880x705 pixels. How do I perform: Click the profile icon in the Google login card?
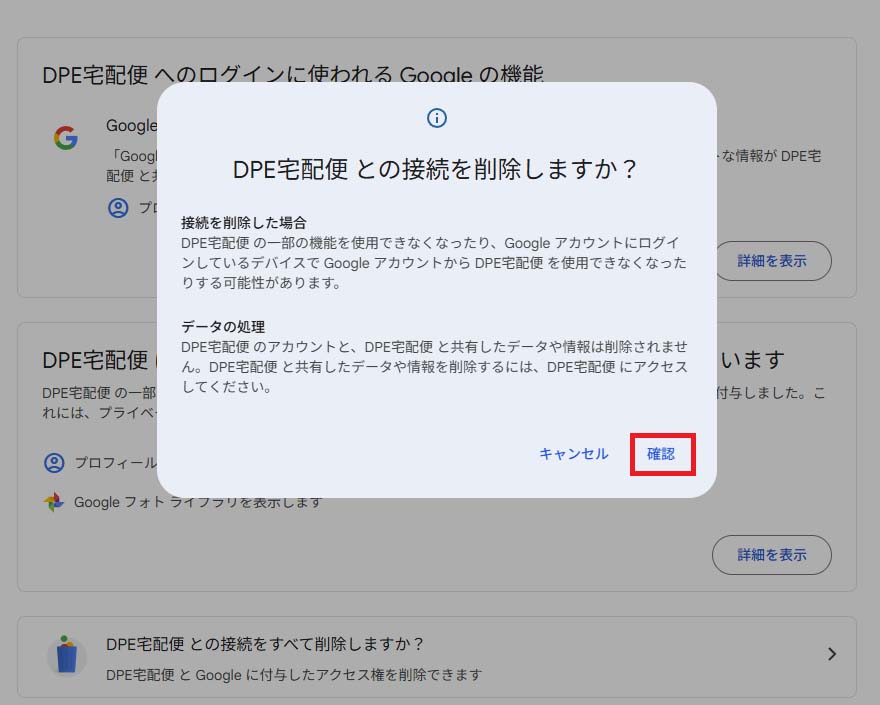pyautogui.click(x=118, y=208)
